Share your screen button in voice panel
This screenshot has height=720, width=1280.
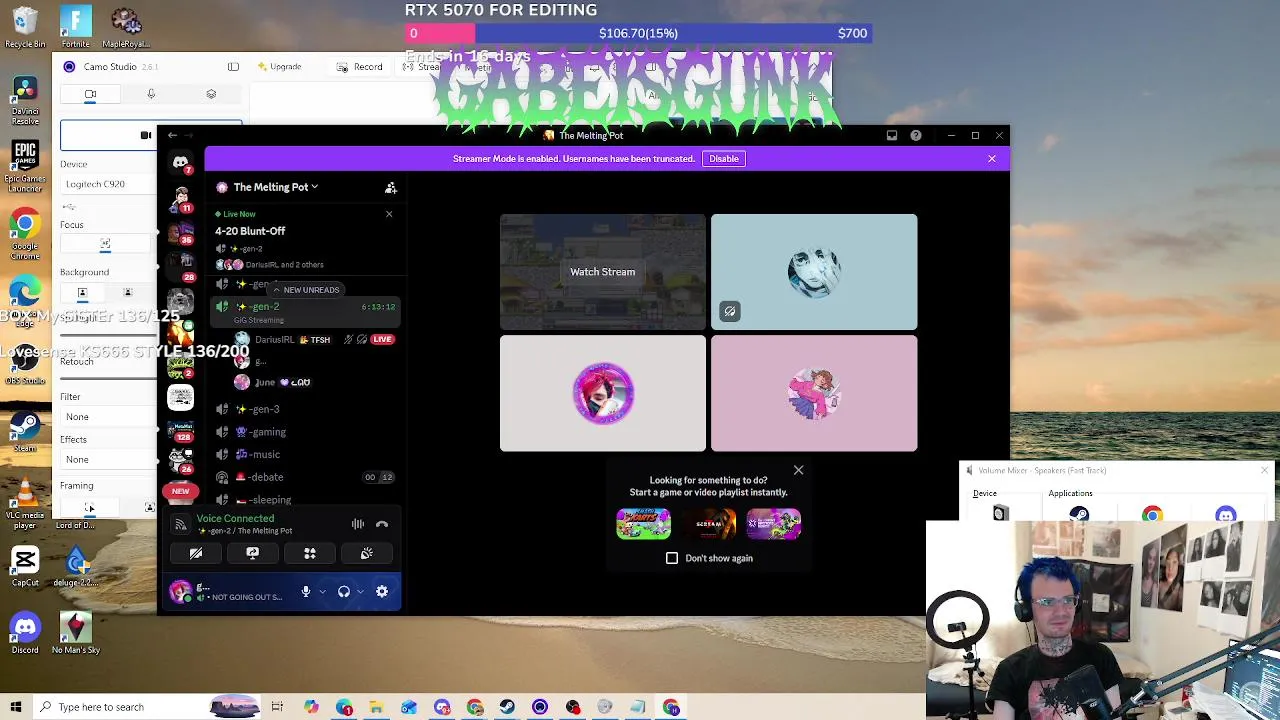(x=253, y=553)
